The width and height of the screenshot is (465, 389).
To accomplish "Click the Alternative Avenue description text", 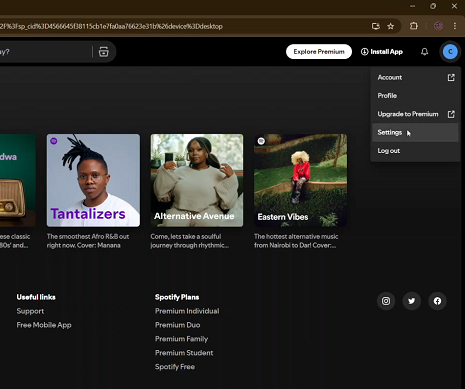I will pyautogui.click(x=190, y=241).
